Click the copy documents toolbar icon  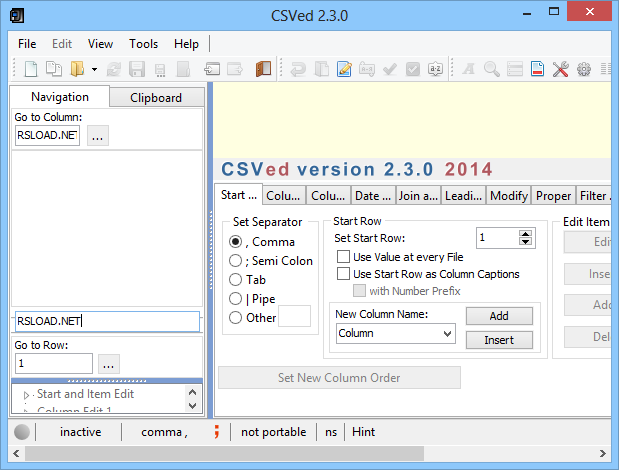54,69
